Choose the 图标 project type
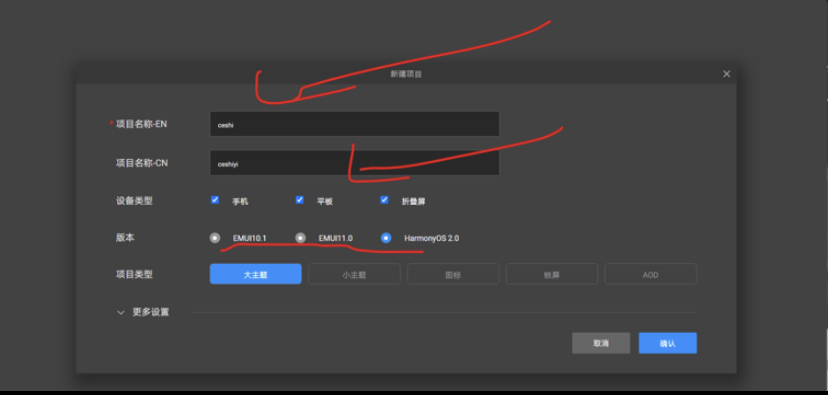828x395 pixels. pyautogui.click(x=453, y=274)
